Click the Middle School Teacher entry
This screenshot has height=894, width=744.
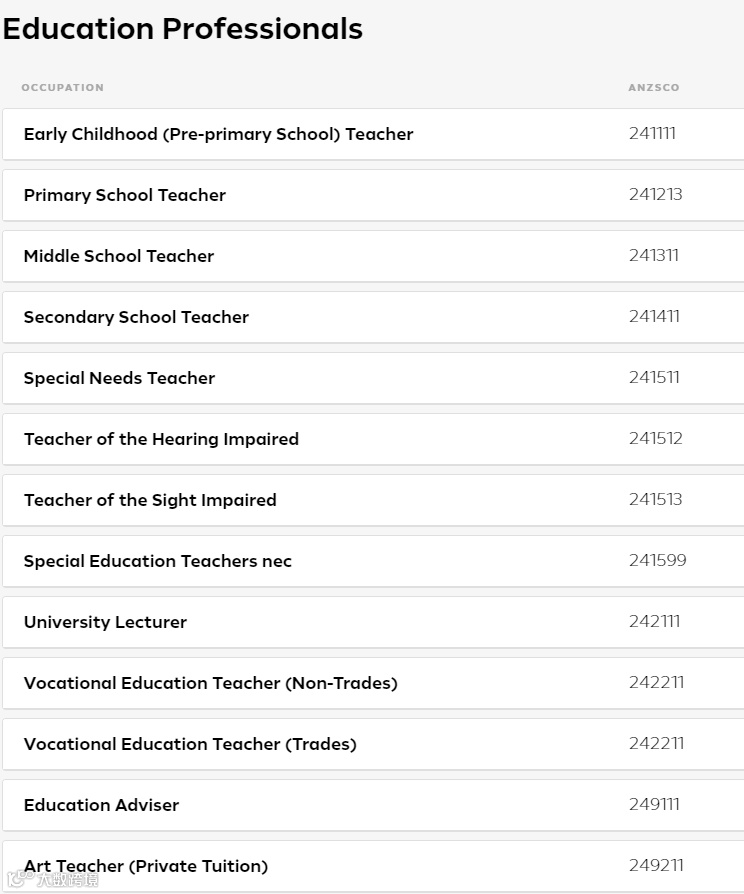[119, 256]
